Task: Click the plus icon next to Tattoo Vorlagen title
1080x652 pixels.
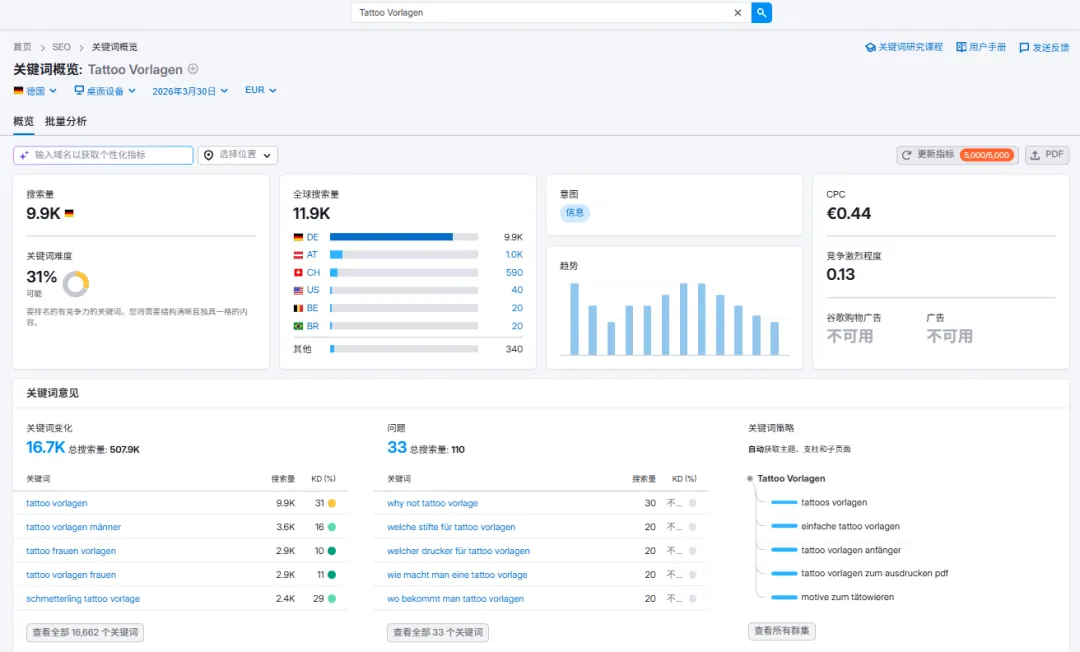Action: point(194,69)
